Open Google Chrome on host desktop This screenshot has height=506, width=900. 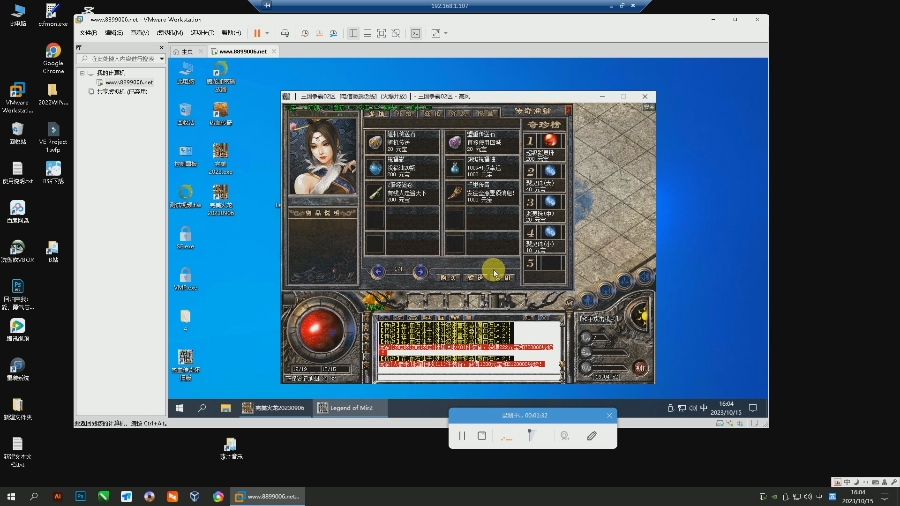[53, 58]
